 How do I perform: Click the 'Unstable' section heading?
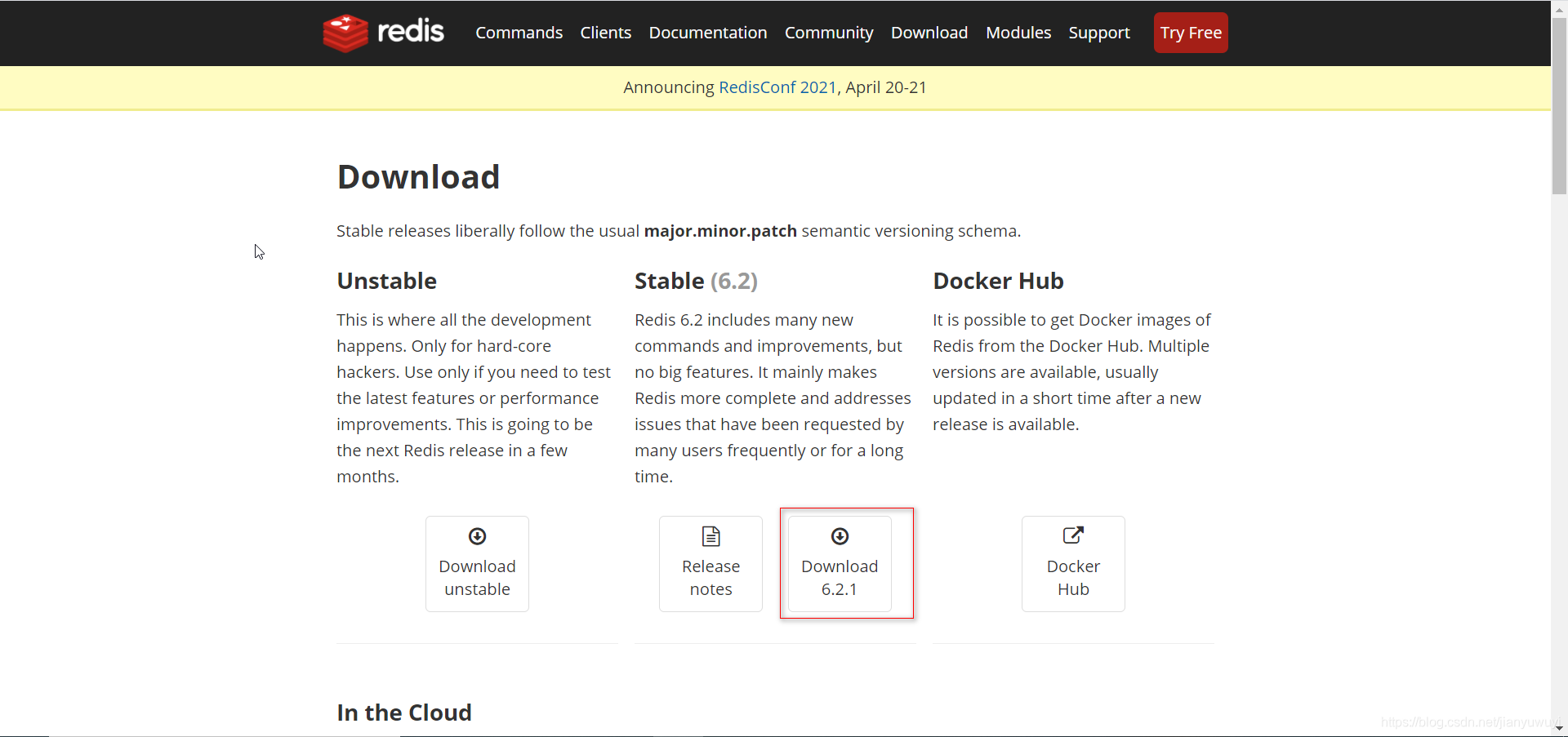click(386, 281)
